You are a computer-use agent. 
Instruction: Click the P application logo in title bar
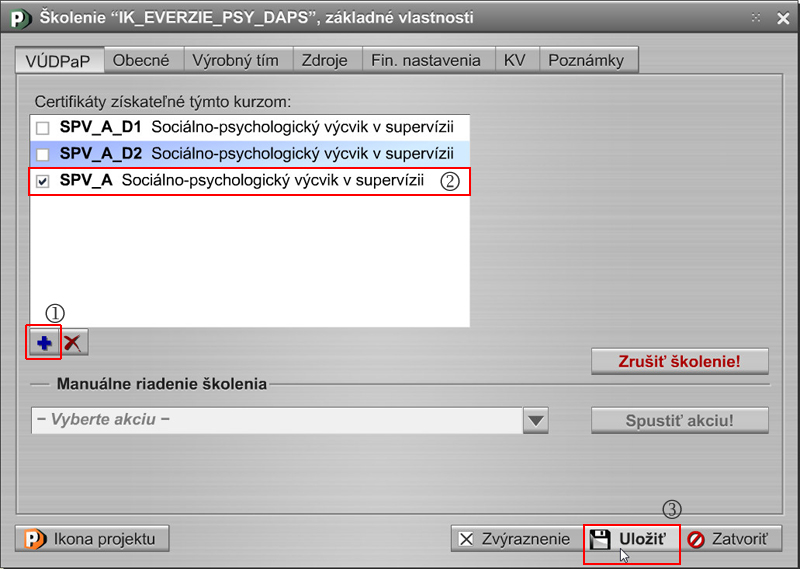click(x=20, y=18)
